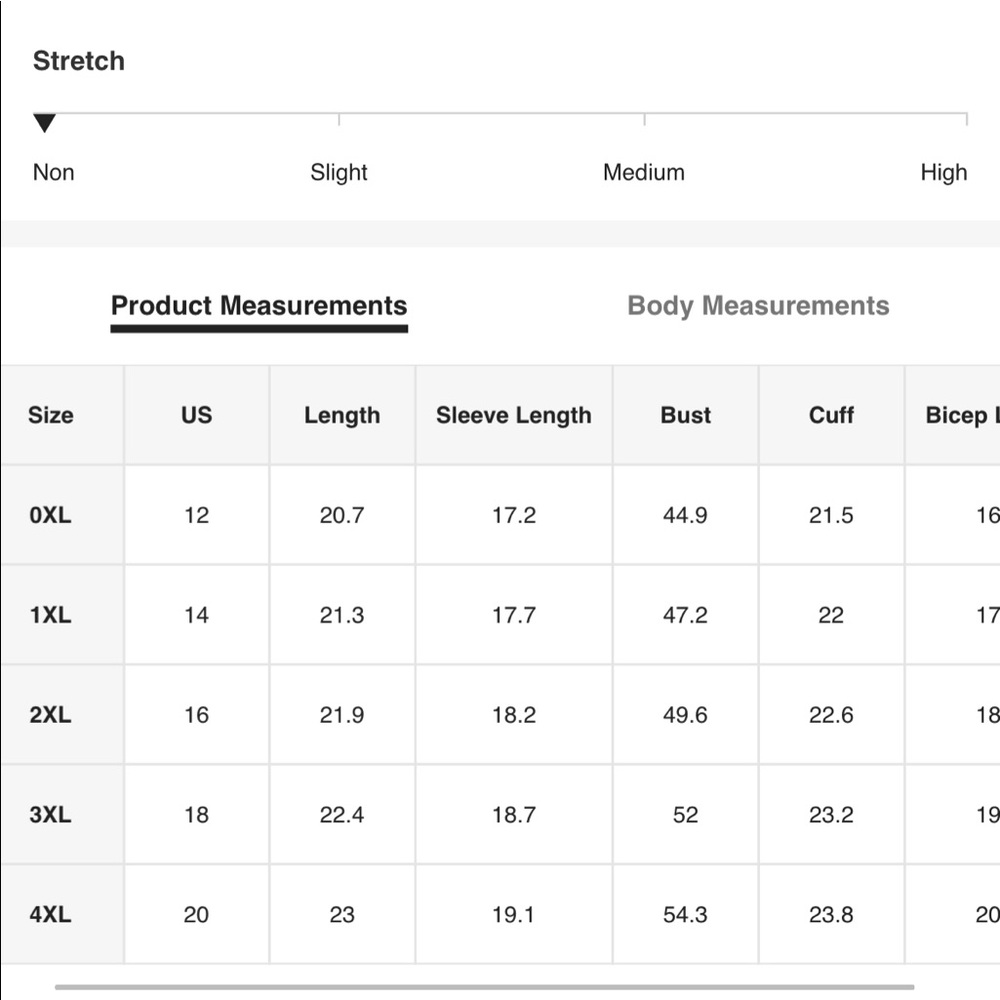Click the horizontal scrollbar under the table

coord(485,987)
